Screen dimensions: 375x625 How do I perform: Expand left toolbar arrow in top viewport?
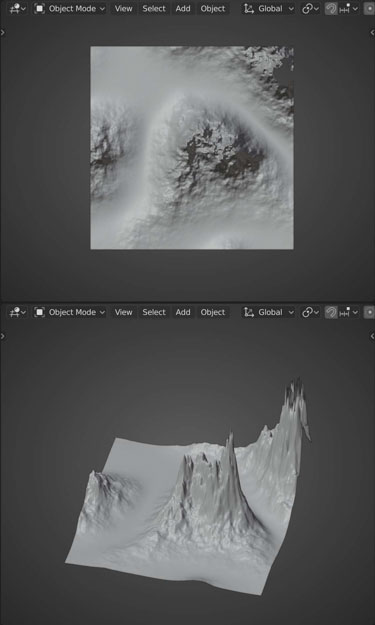3,32
